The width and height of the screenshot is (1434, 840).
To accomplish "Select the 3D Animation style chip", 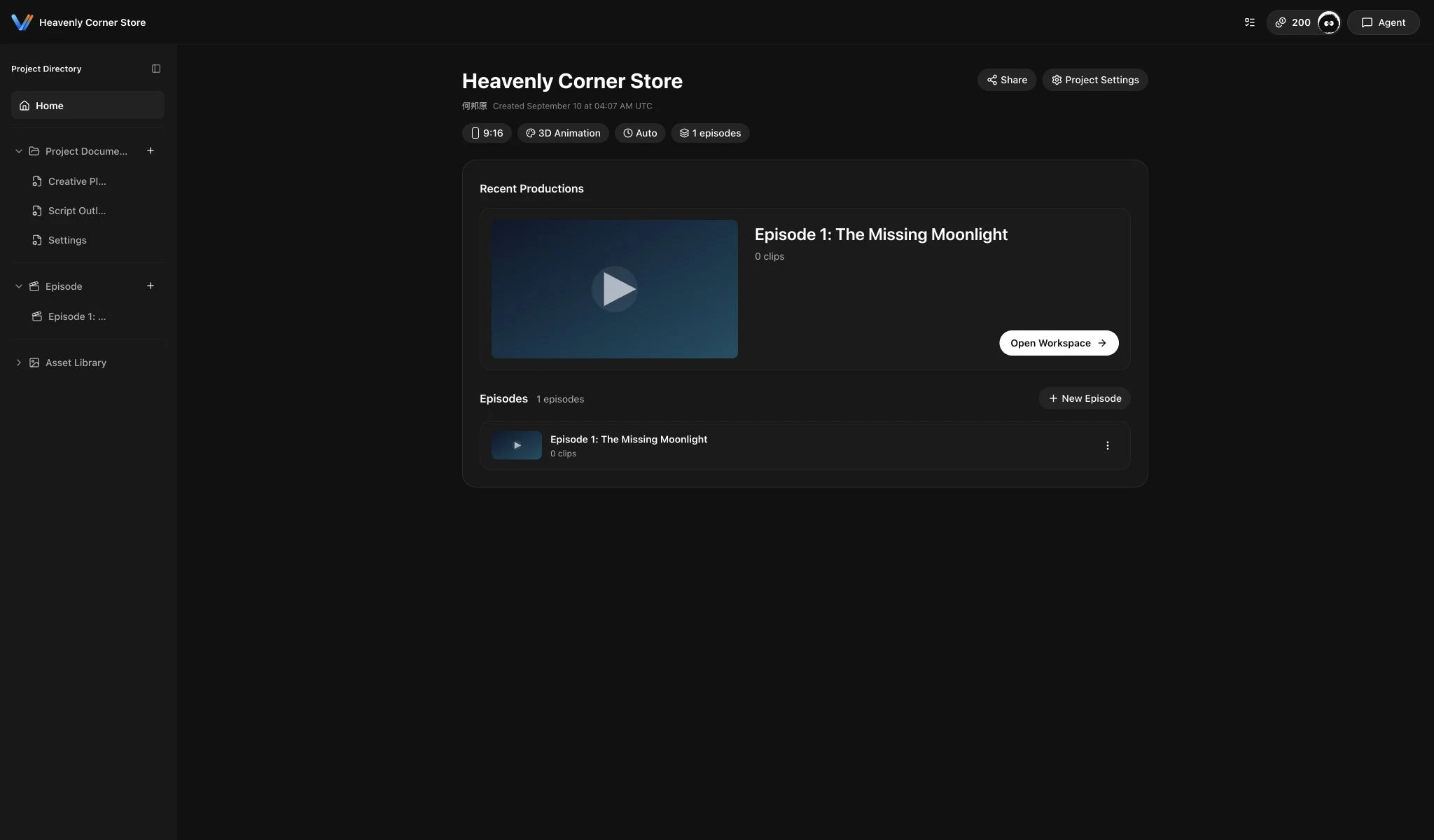I will click(x=563, y=133).
